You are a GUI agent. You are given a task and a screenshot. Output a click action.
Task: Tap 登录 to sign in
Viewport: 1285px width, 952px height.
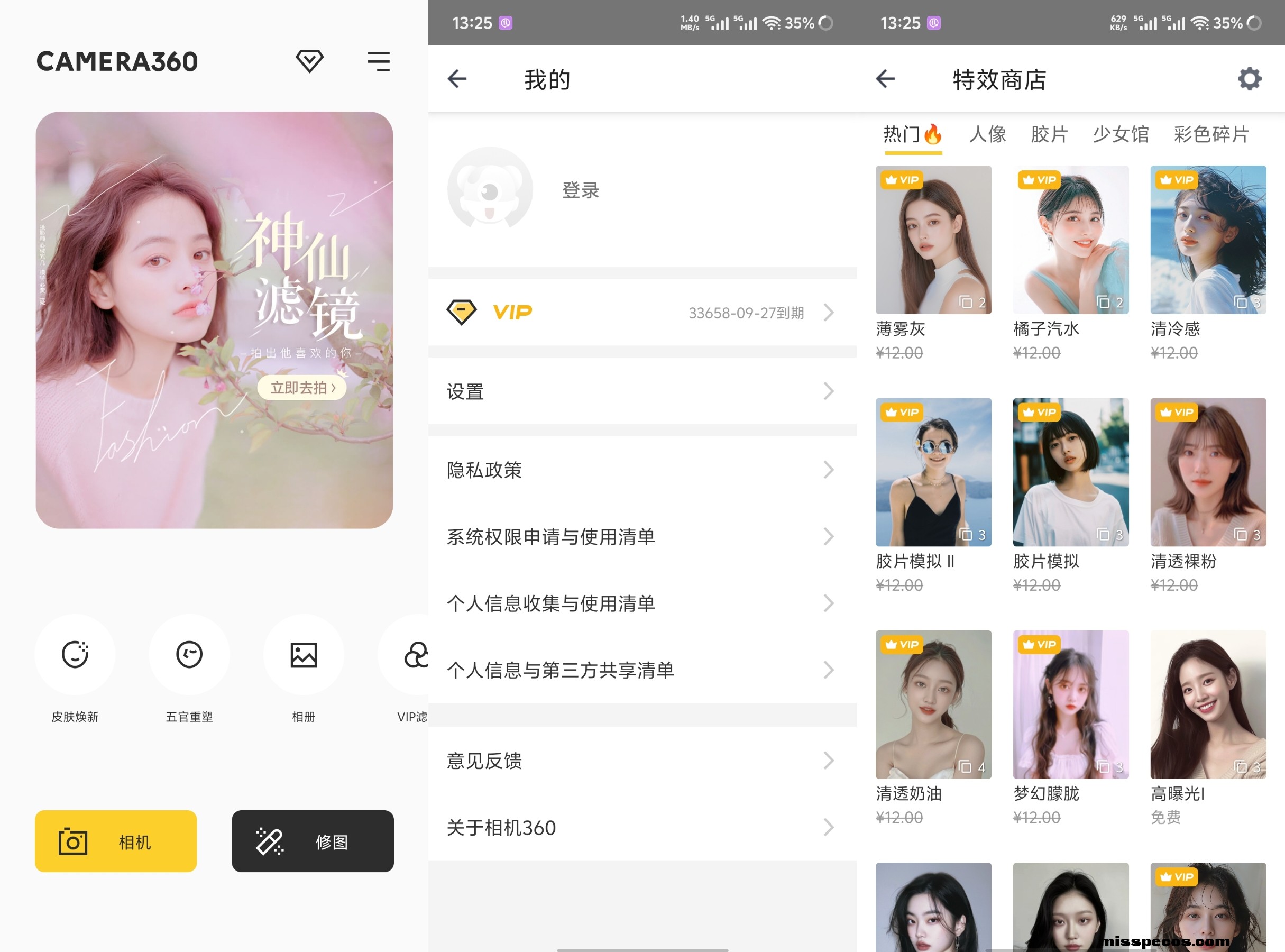point(581,190)
